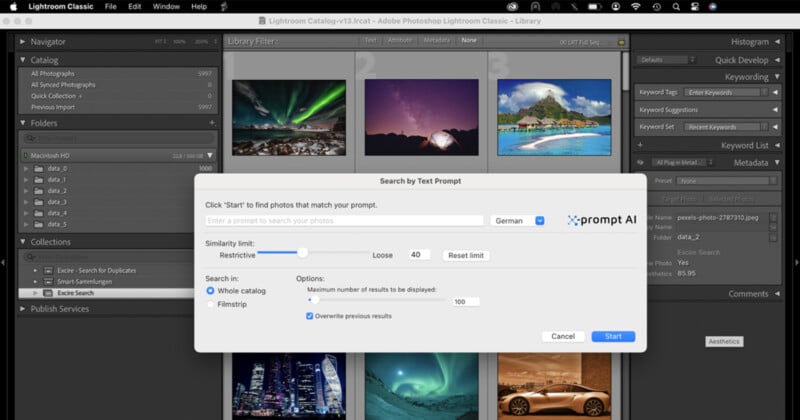Collapse the Collections panel
This screenshot has height=420, width=800.
pos(22,241)
